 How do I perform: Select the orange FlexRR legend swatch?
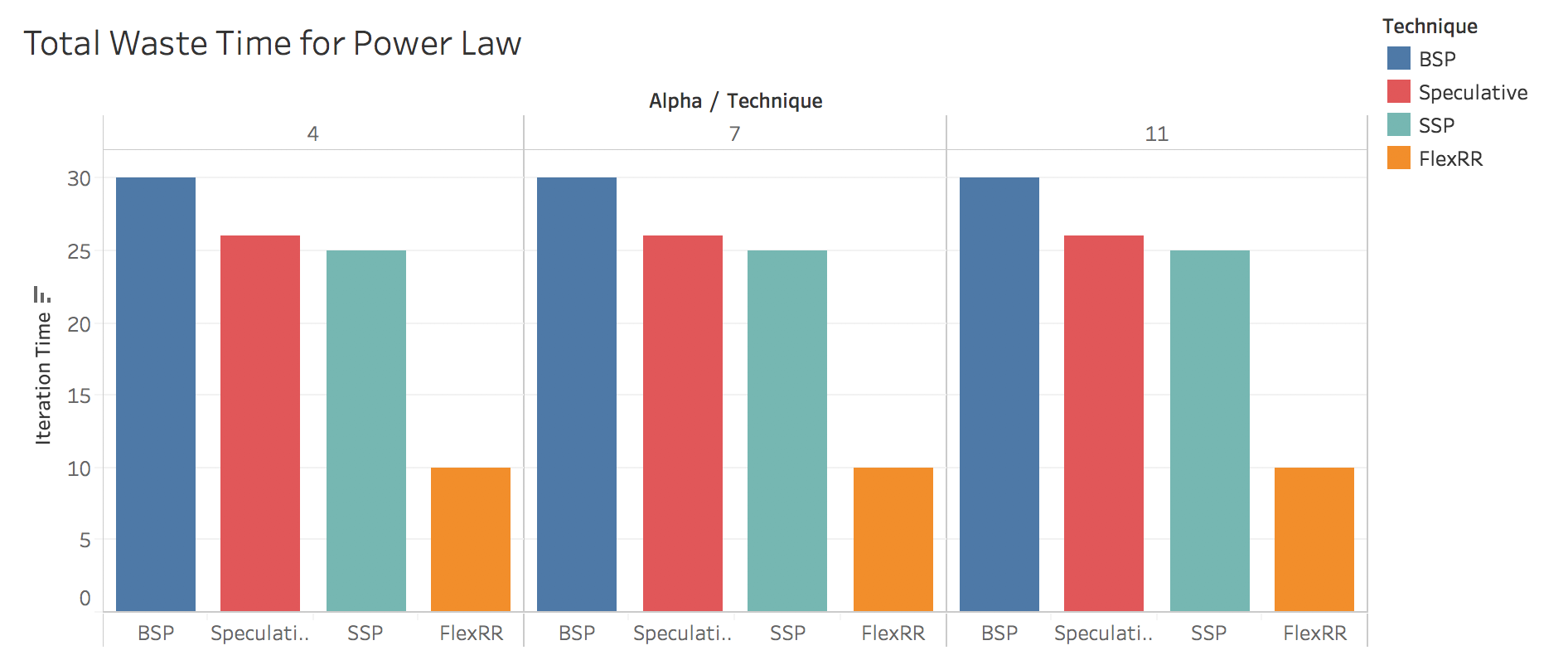coord(1398,158)
